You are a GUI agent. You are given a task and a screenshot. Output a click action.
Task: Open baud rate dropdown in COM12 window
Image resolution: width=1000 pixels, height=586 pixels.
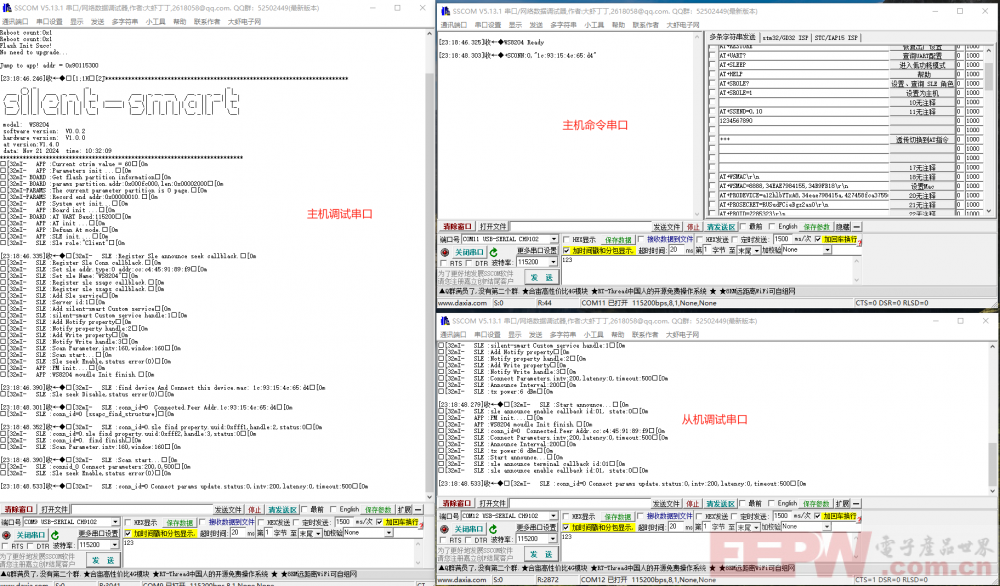(x=552, y=539)
